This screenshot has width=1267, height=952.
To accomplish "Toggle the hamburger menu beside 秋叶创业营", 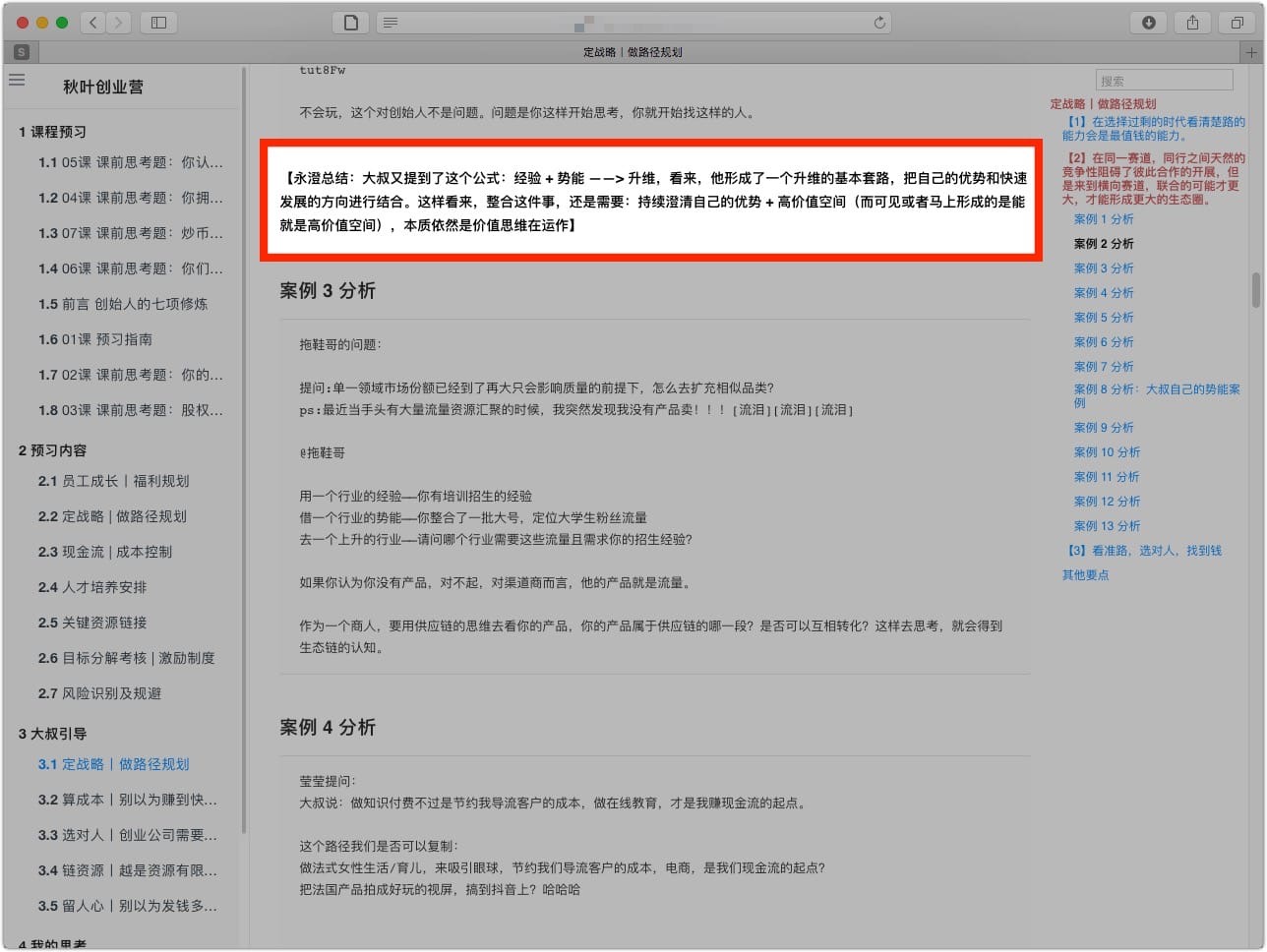I will [17, 80].
